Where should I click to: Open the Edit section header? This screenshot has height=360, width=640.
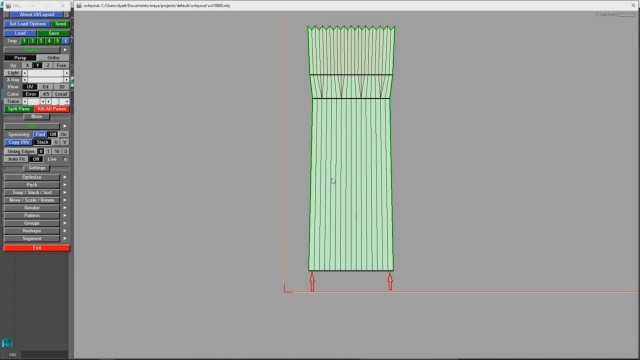pyautogui.click(x=32, y=126)
